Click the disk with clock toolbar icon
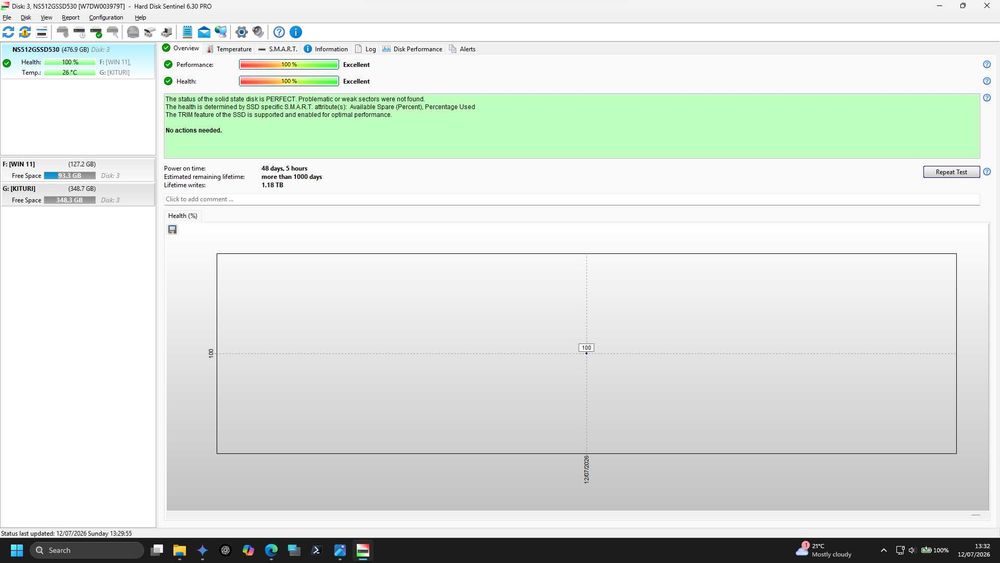The height and width of the screenshot is (563, 1000). (79, 32)
